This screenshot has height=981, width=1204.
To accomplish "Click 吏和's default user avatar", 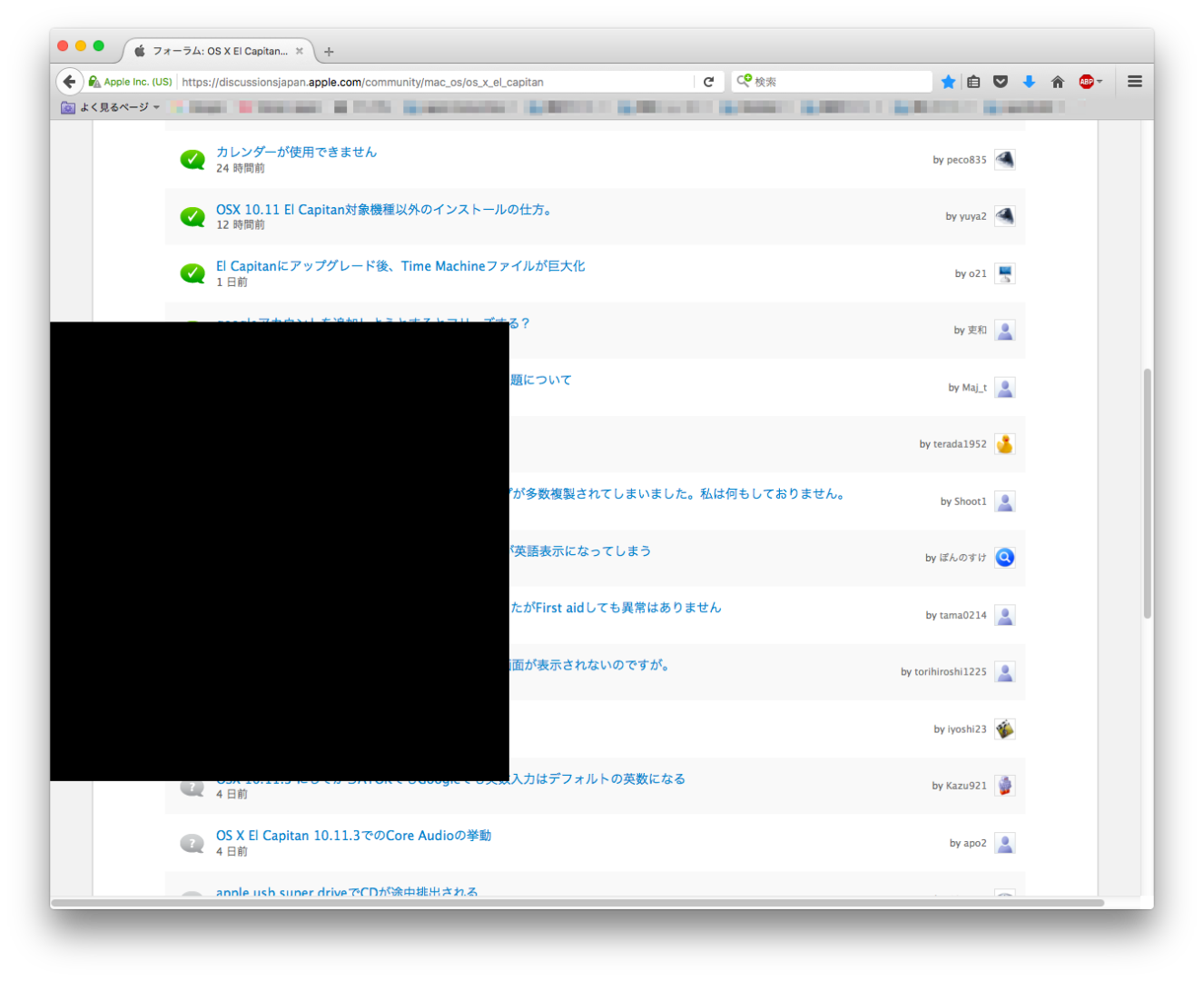I will (1004, 331).
